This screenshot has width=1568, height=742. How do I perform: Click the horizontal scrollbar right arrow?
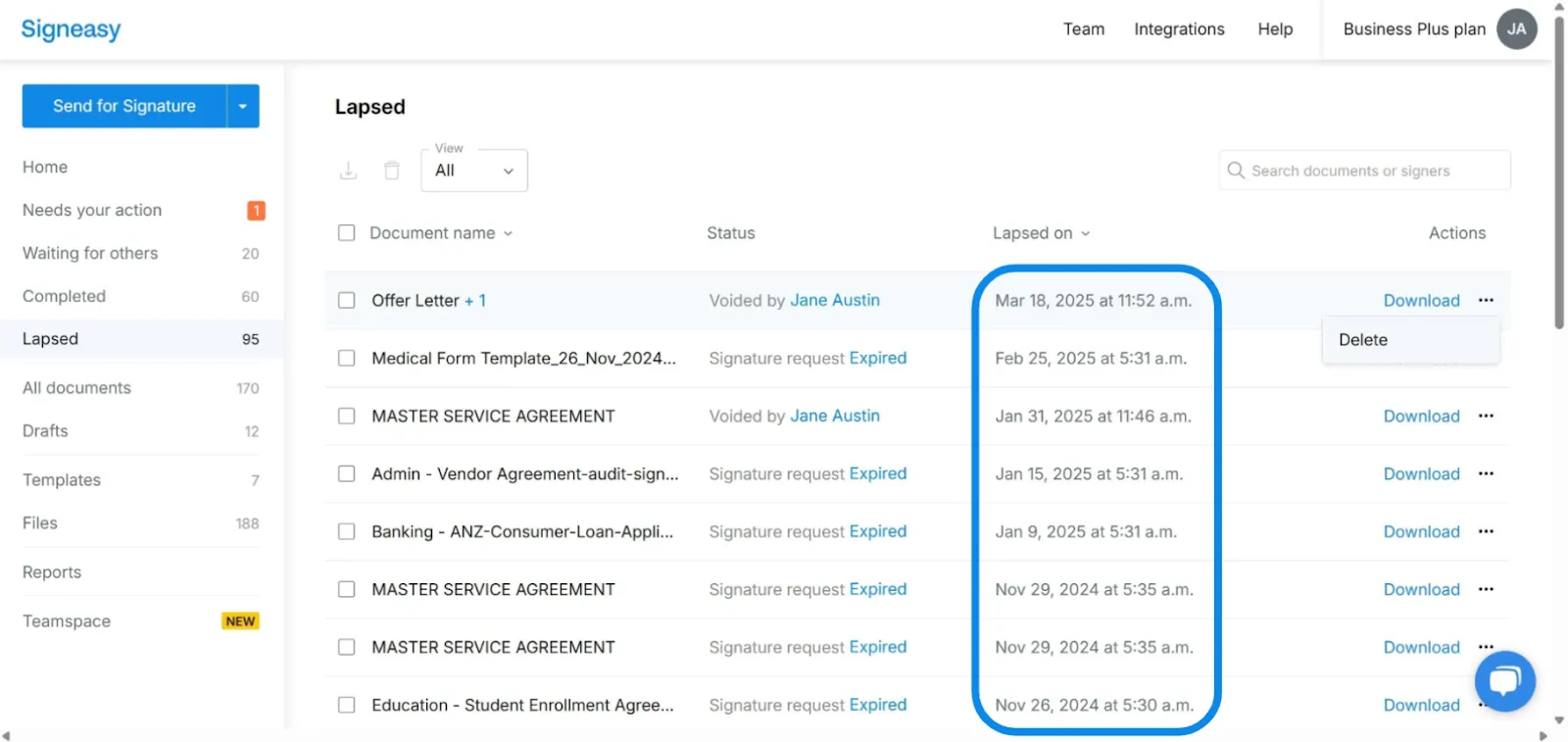coord(1543,735)
